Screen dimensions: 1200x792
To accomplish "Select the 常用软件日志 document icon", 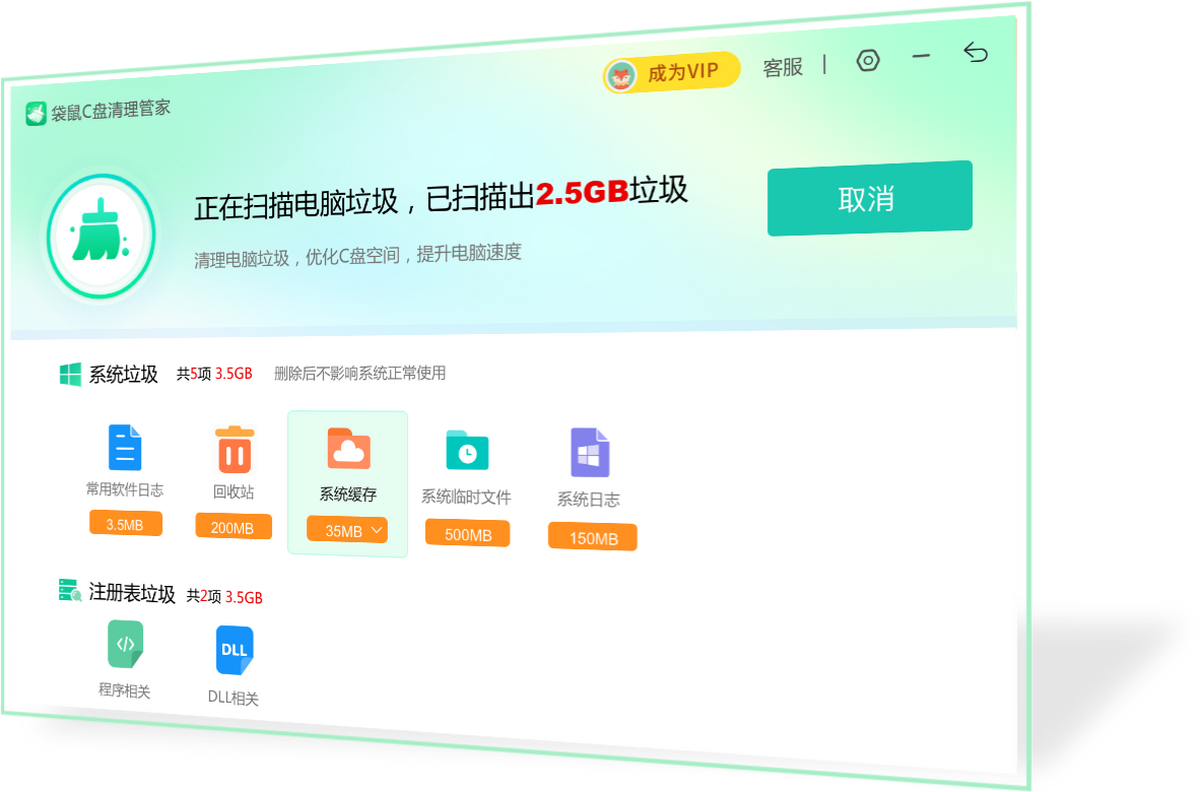I will pyautogui.click(x=125, y=447).
